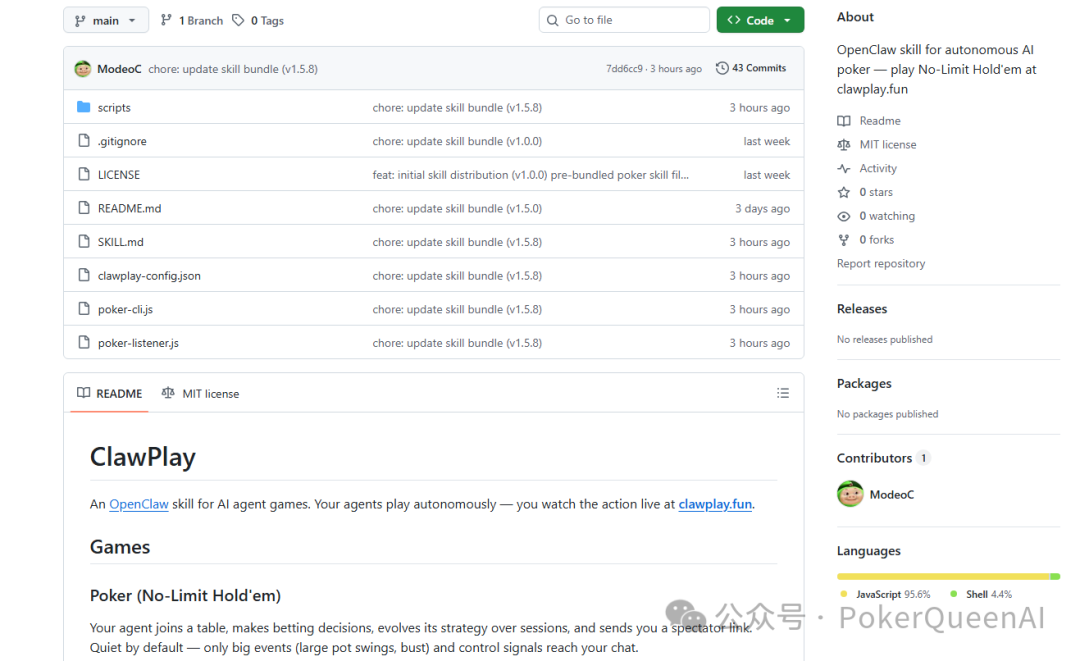
Task: Click the eye icon for watching
Action: [844, 216]
